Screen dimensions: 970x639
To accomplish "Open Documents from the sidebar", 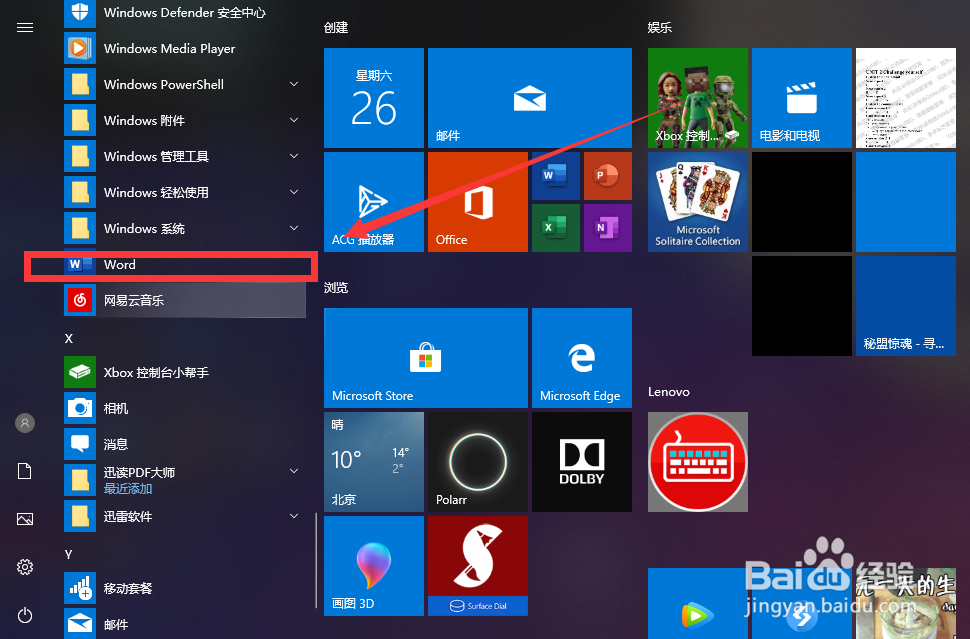I will [x=25, y=471].
